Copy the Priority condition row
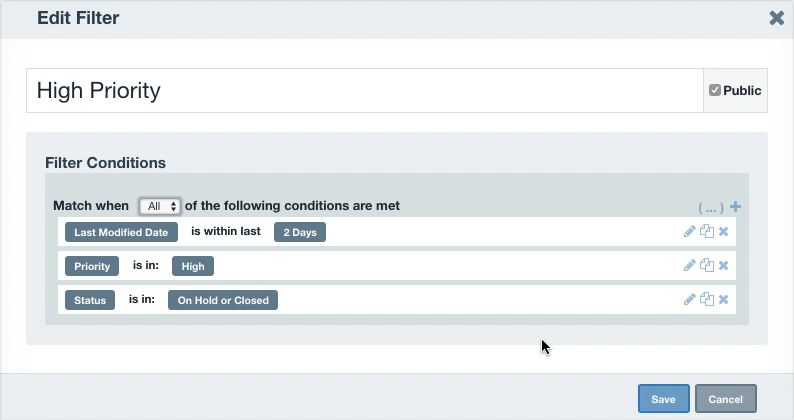The height and width of the screenshot is (420, 794). pyautogui.click(x=706, y=265)
